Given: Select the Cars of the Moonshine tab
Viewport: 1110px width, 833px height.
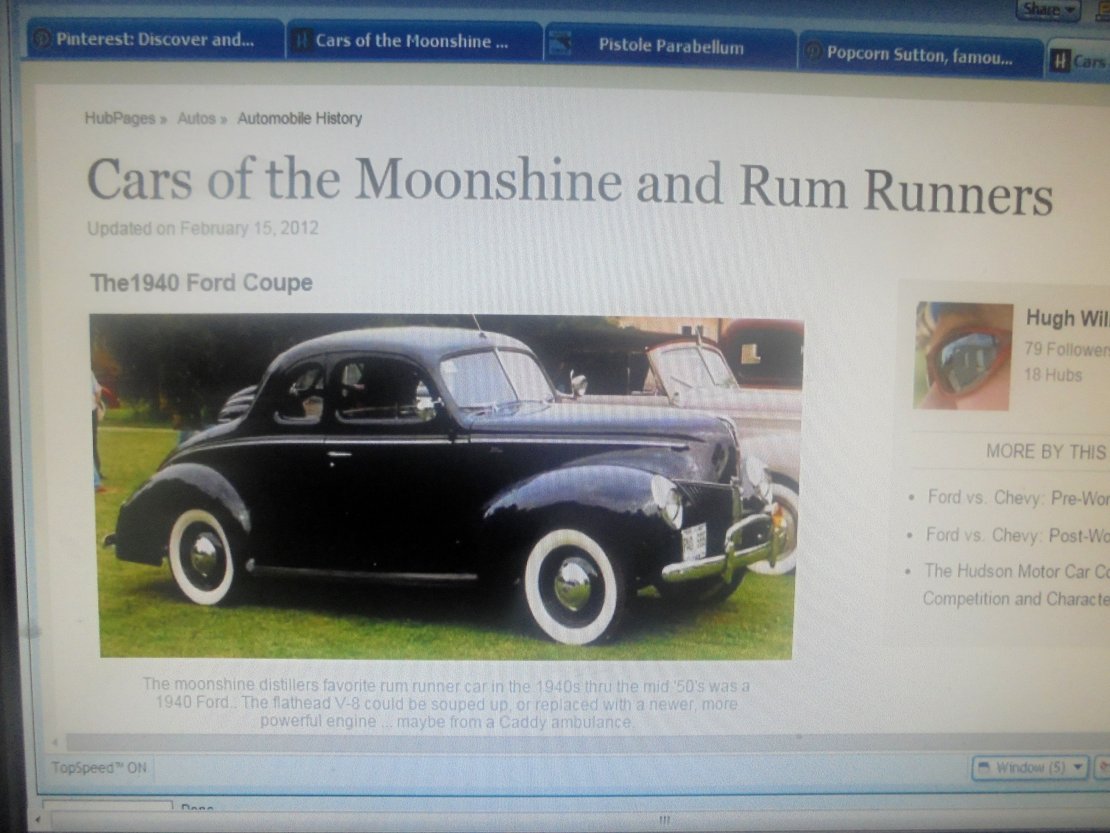Looking at the screenshot, I should 414,41.
